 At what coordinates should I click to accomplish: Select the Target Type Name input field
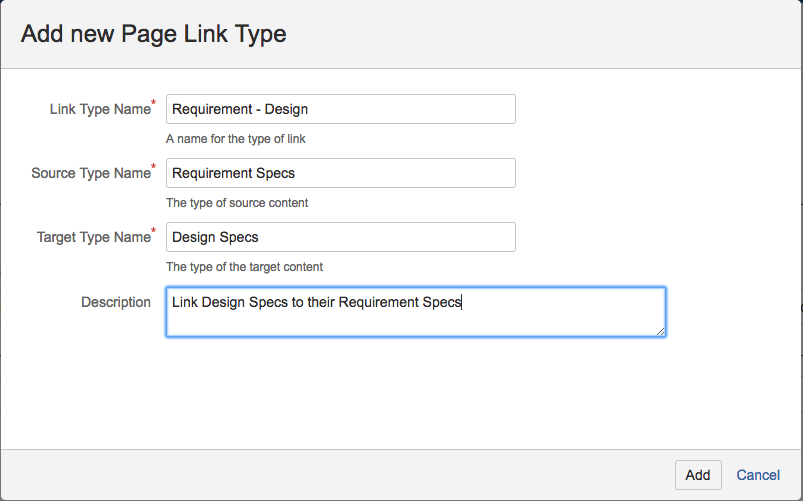340,237
